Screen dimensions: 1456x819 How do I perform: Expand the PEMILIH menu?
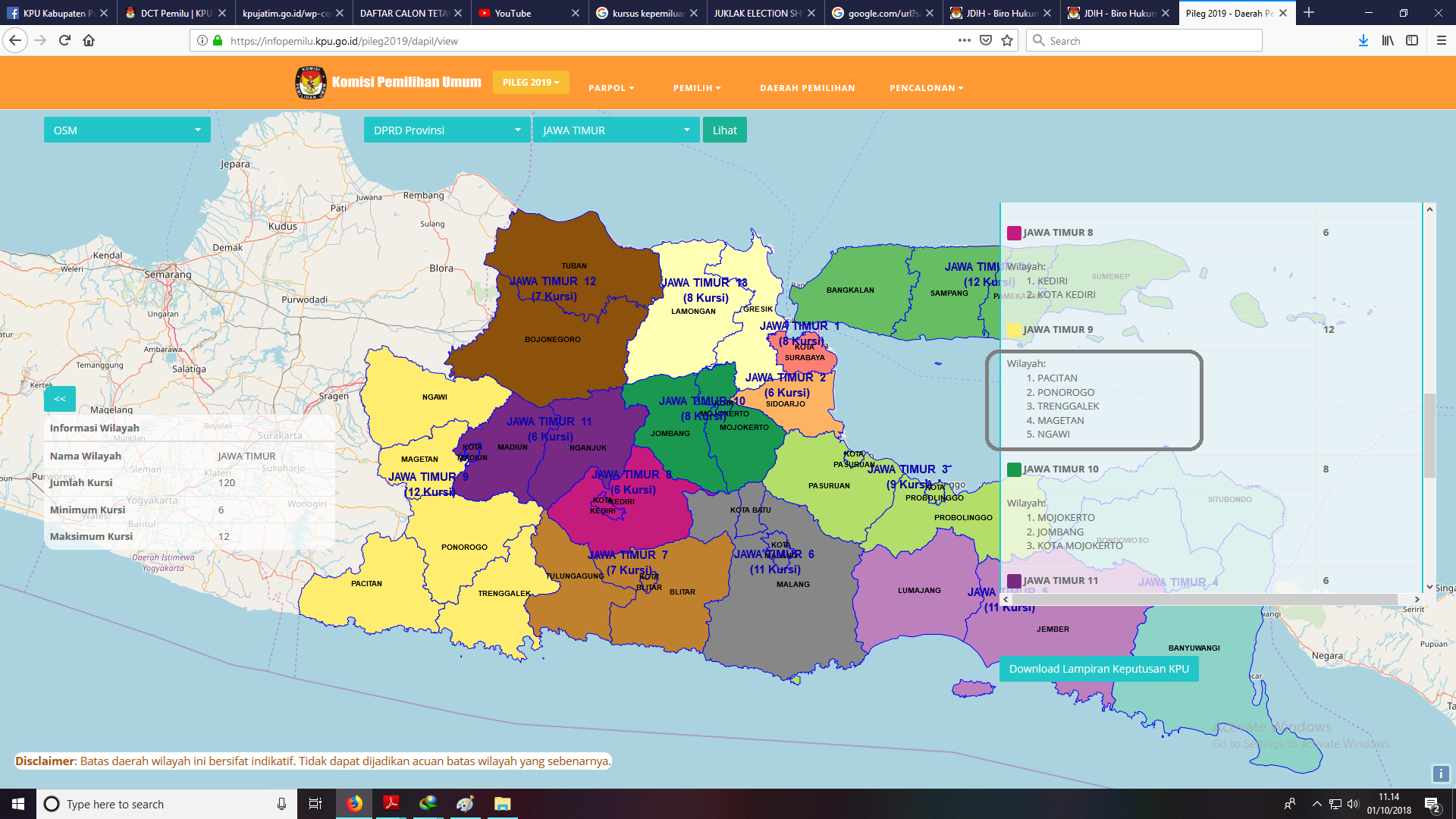click(x=697, y=88)
